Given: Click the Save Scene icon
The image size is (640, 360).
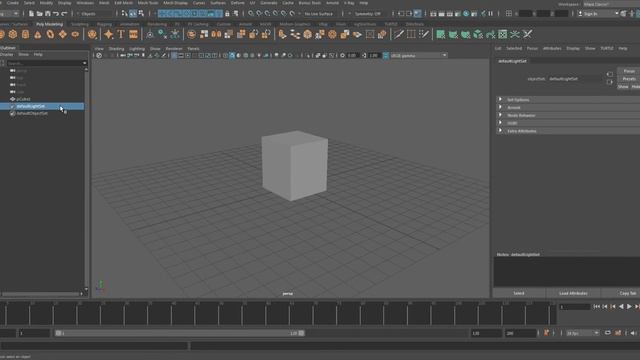Looking at the screenshot, I should pos(47,13).
